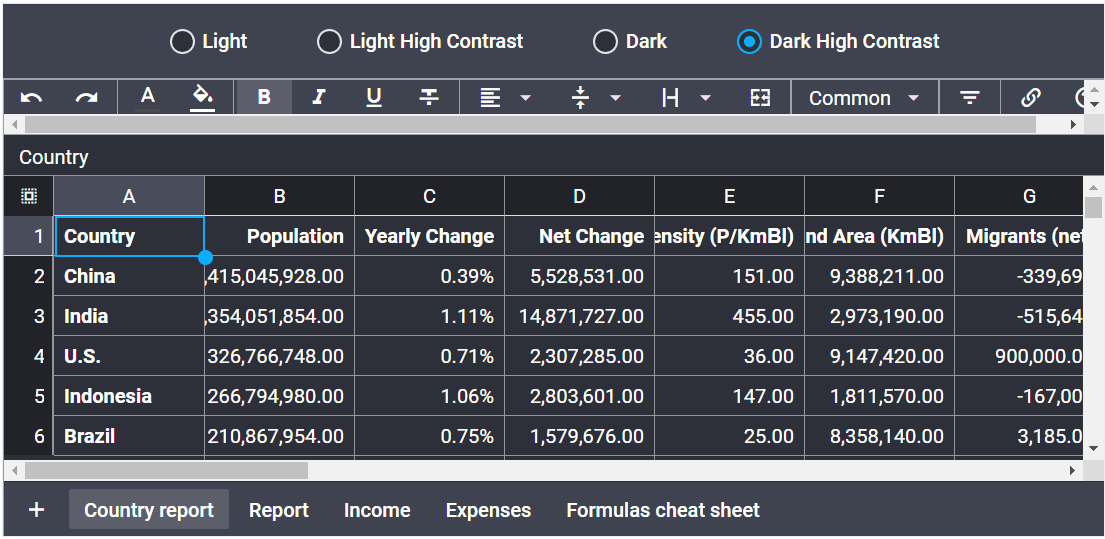Toggle strikethrough formatting

click(428, 97)
